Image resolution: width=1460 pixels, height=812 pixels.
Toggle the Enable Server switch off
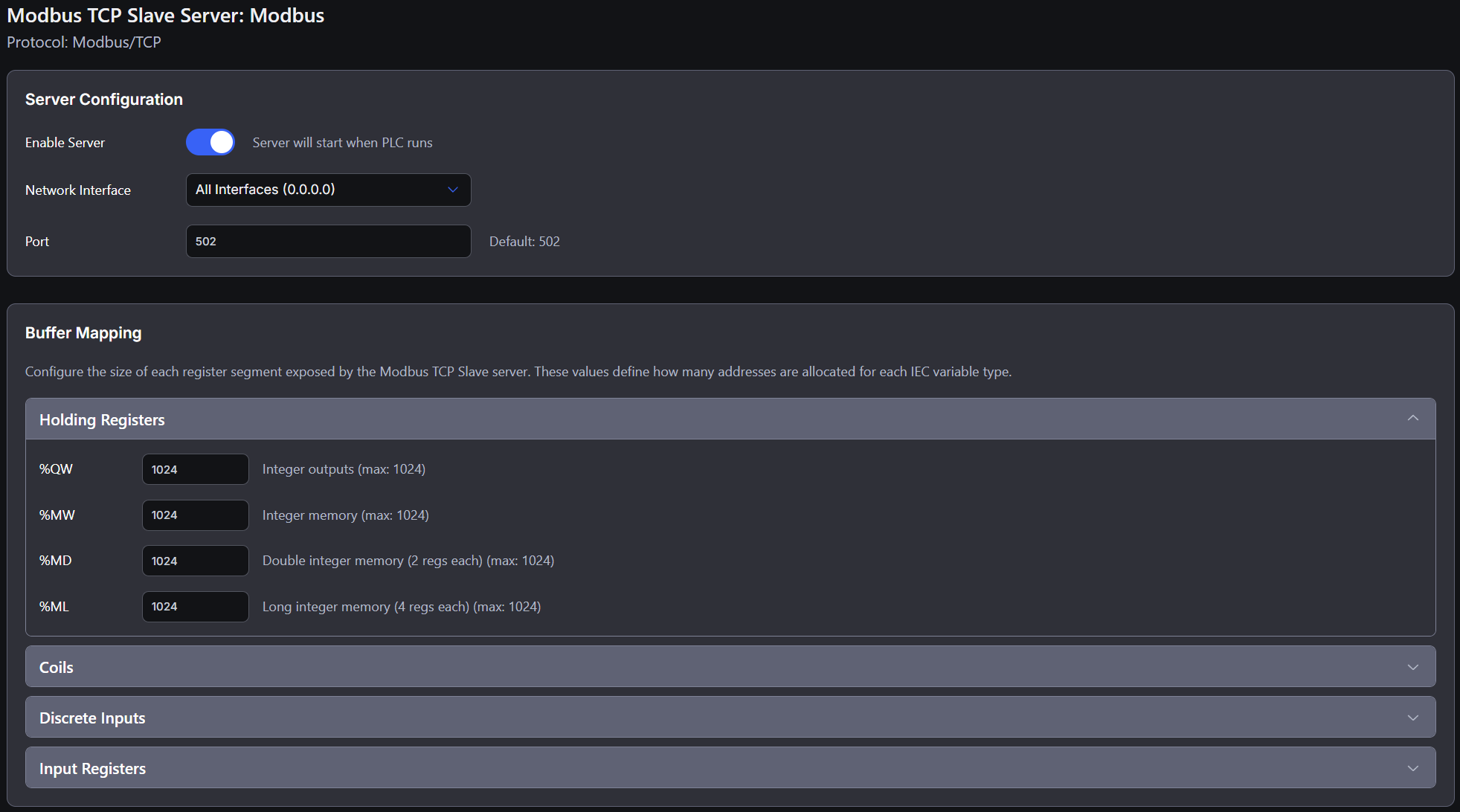pos(210,142)
